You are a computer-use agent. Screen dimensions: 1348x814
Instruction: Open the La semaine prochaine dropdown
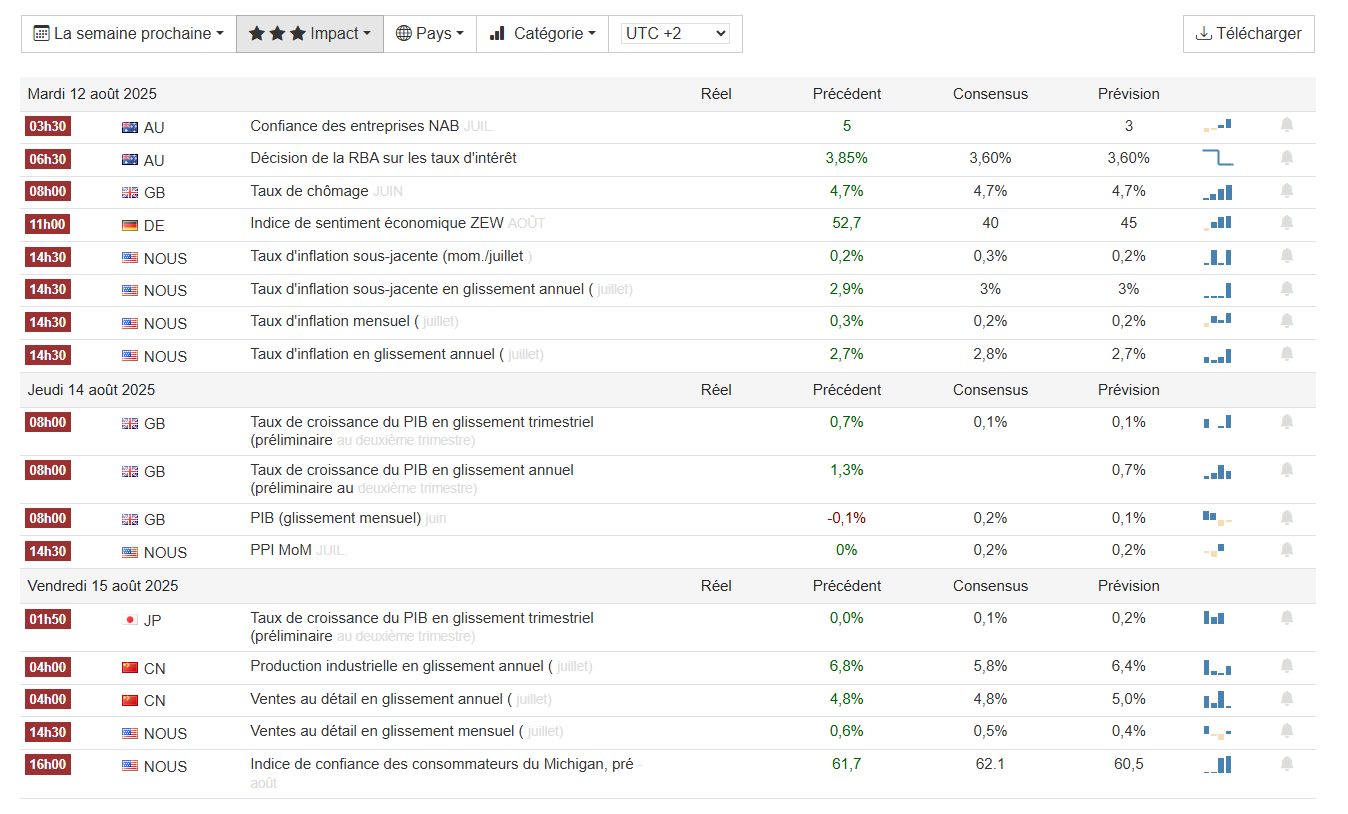pos(128,34)
